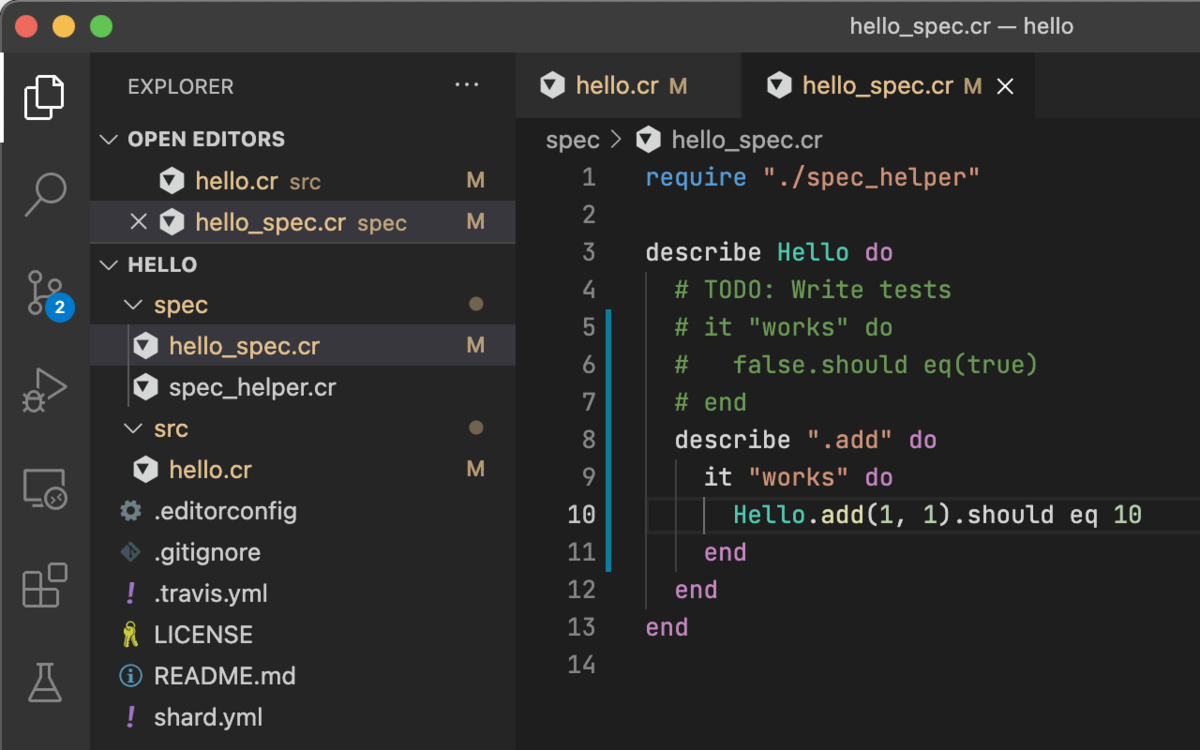1200x750 pixels.
Task: Collapse the Open Editors section
Action: pyautogui.click(x=109, y=139)
